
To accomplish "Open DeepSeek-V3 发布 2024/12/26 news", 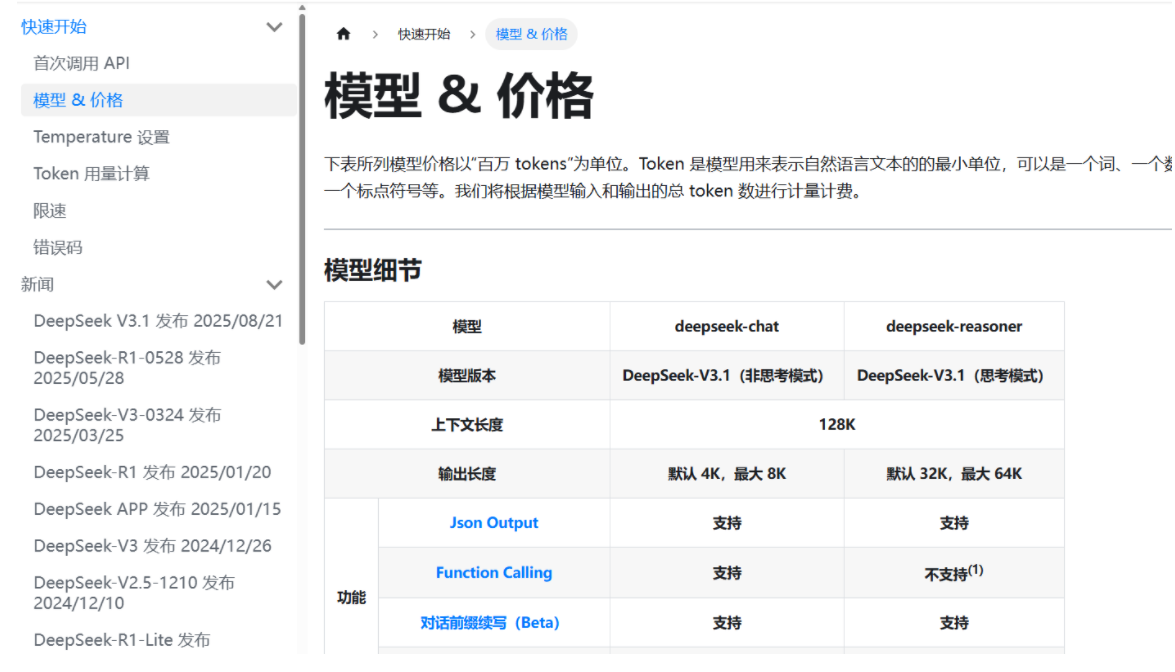I will (152, 546).
